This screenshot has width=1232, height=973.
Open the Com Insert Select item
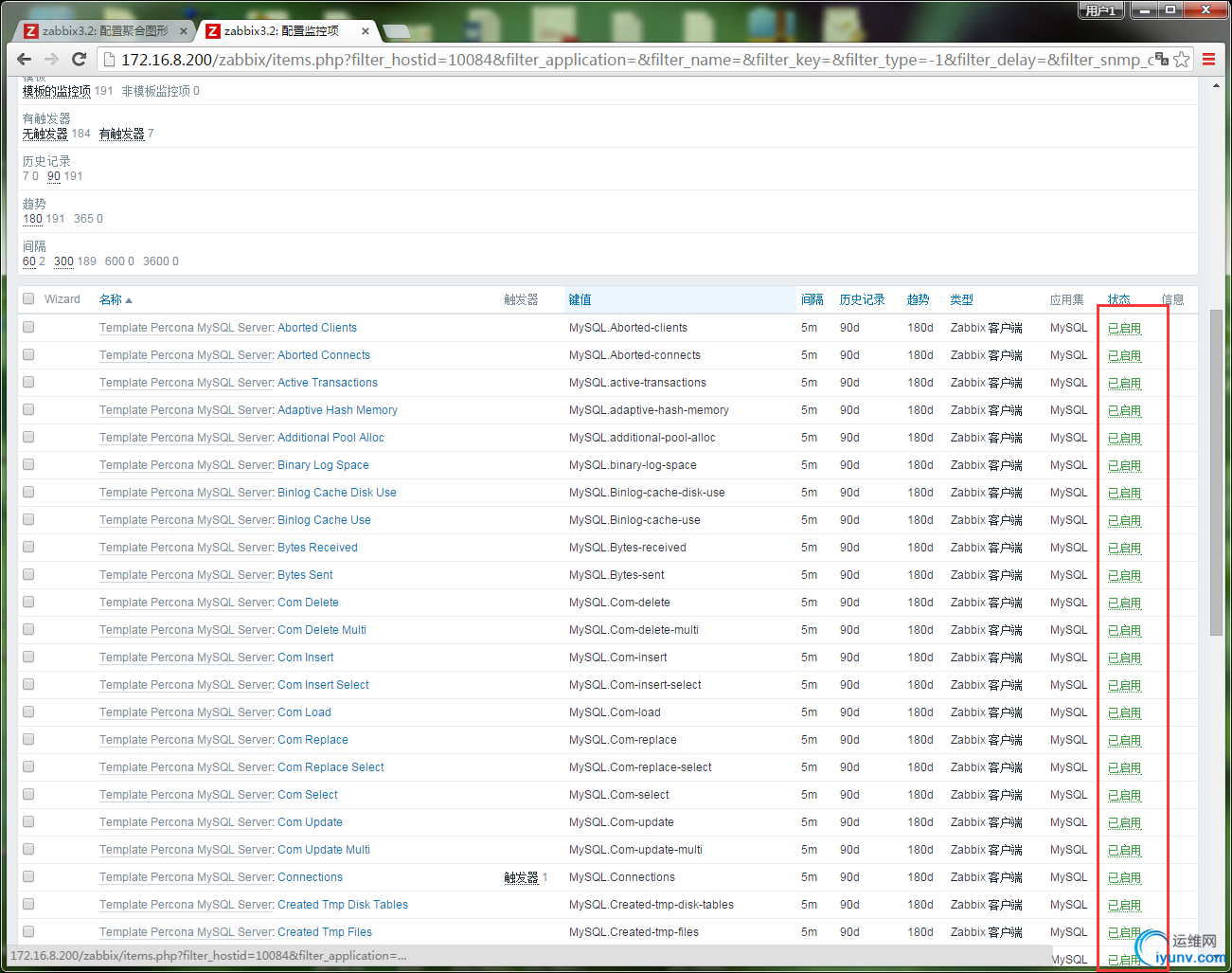point(323,685)
